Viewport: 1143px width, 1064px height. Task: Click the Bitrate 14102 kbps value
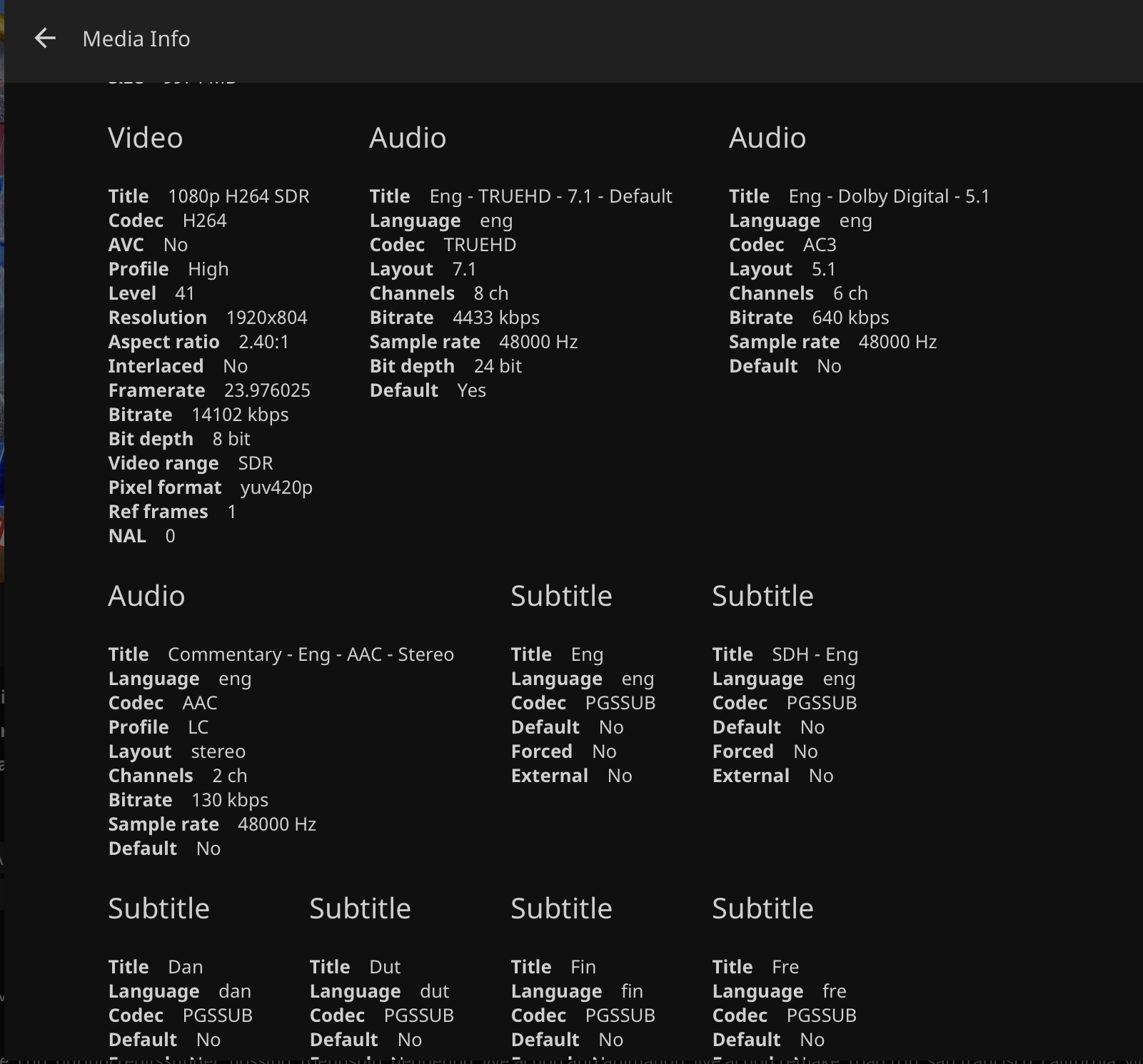239,414
